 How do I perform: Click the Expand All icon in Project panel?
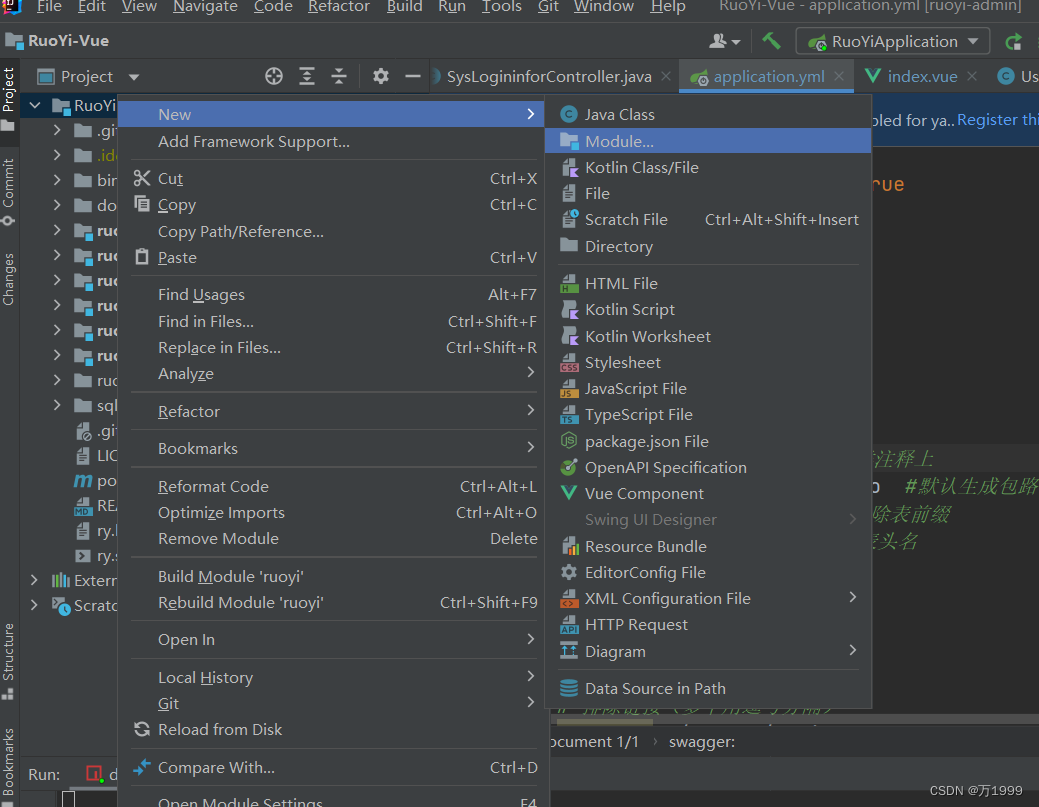click(307, 76)
